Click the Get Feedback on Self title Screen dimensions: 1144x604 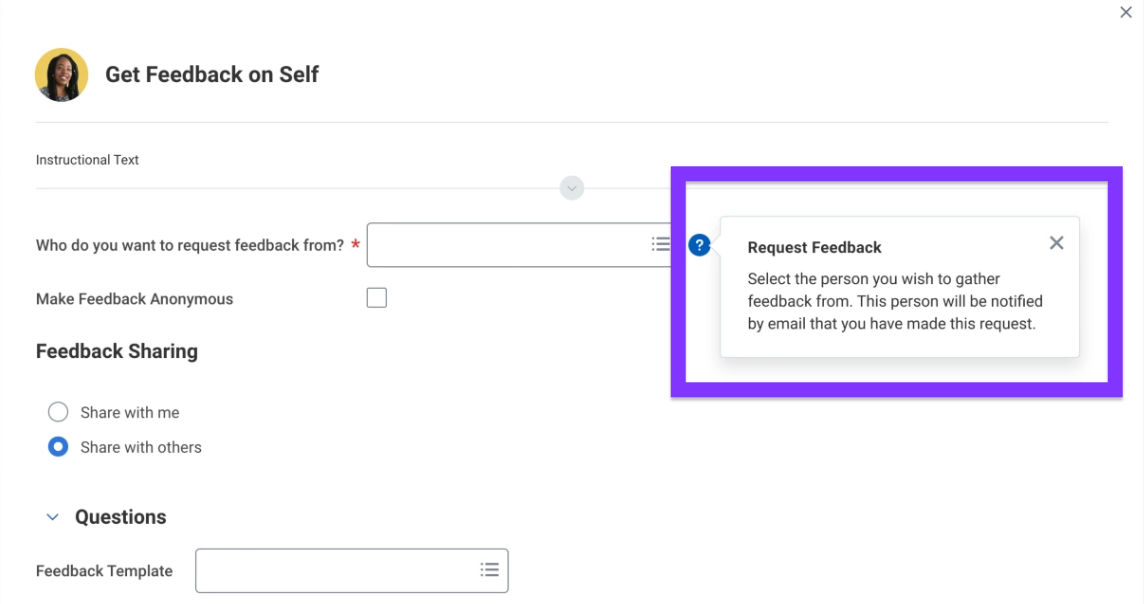pos(212,75)
